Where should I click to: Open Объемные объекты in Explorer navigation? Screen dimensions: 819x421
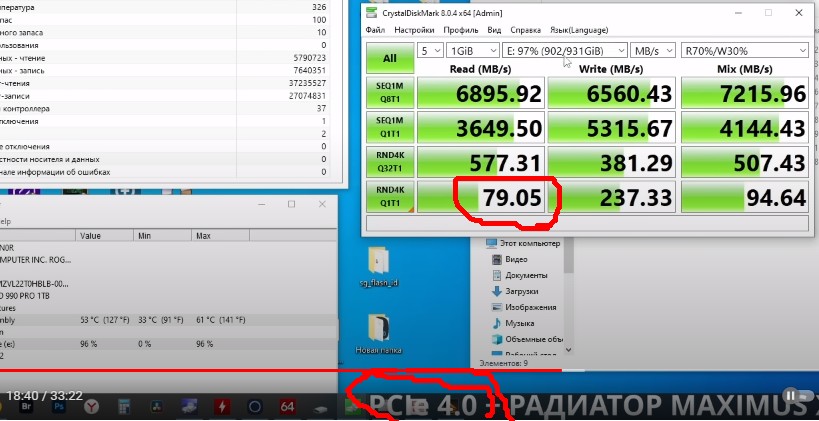(527, 339)
